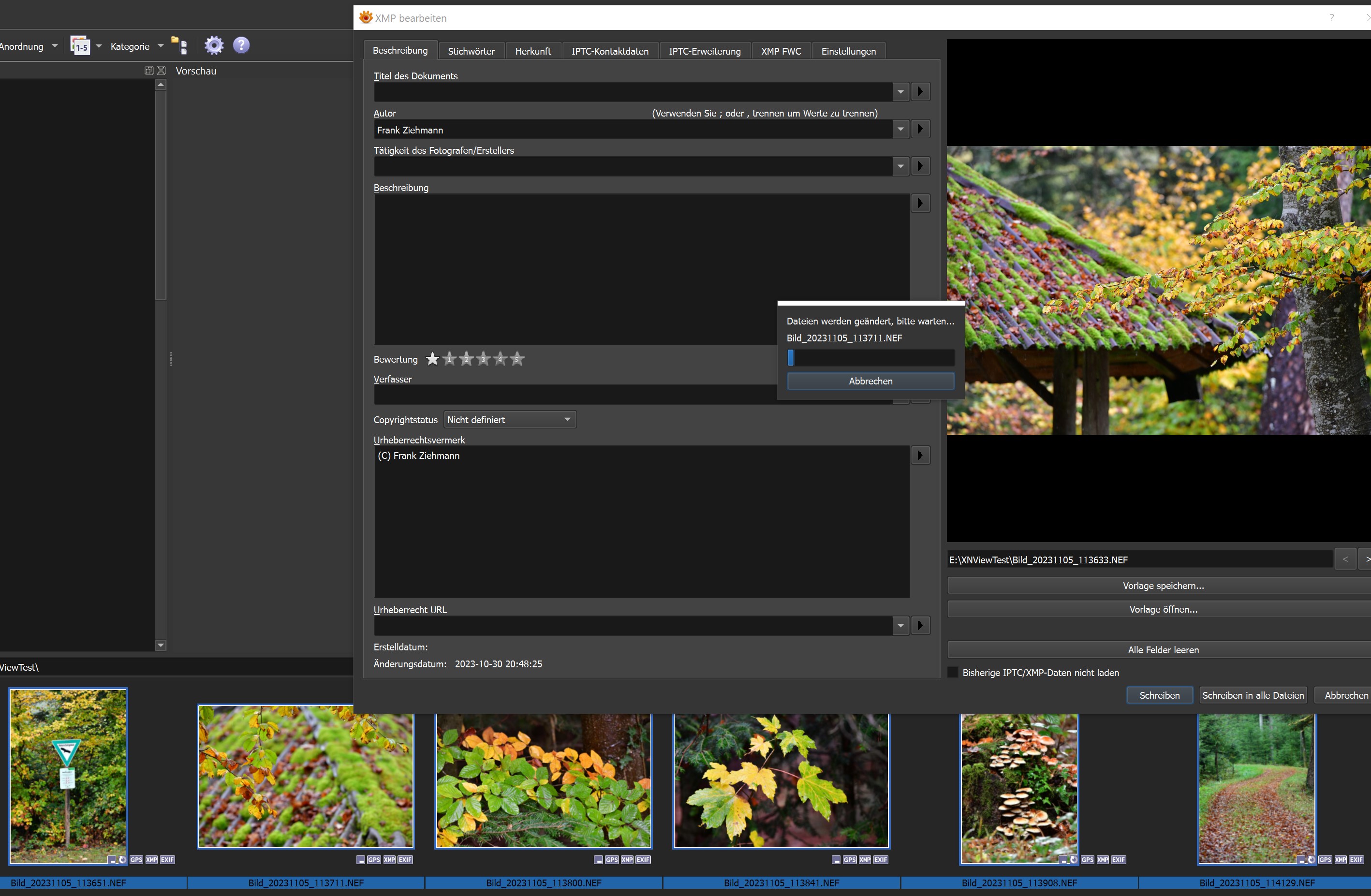Enable Bisherige IPTC/XMP-Daten nicht laden checkbox
The image size is (1371, 896).
point(953,673)
